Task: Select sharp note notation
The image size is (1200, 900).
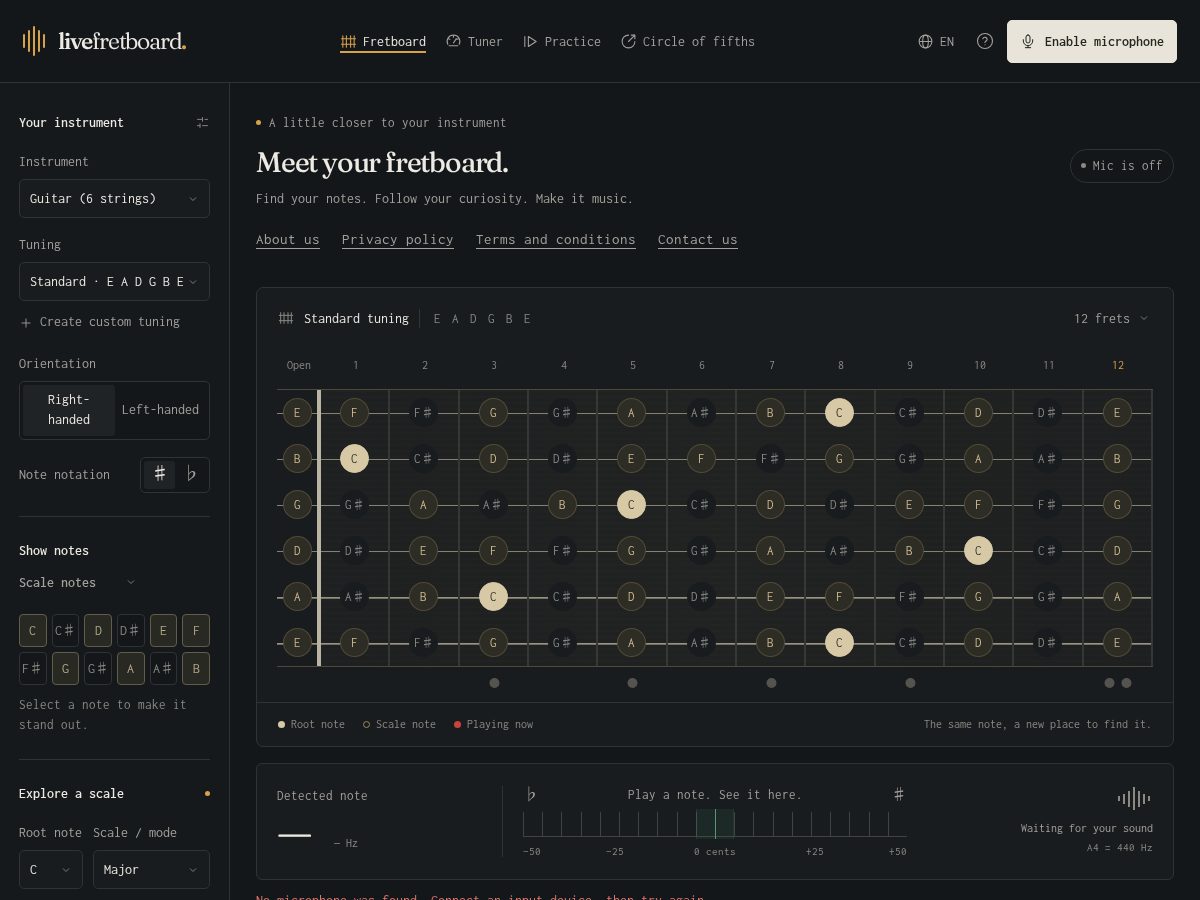Action: (160, 474)
